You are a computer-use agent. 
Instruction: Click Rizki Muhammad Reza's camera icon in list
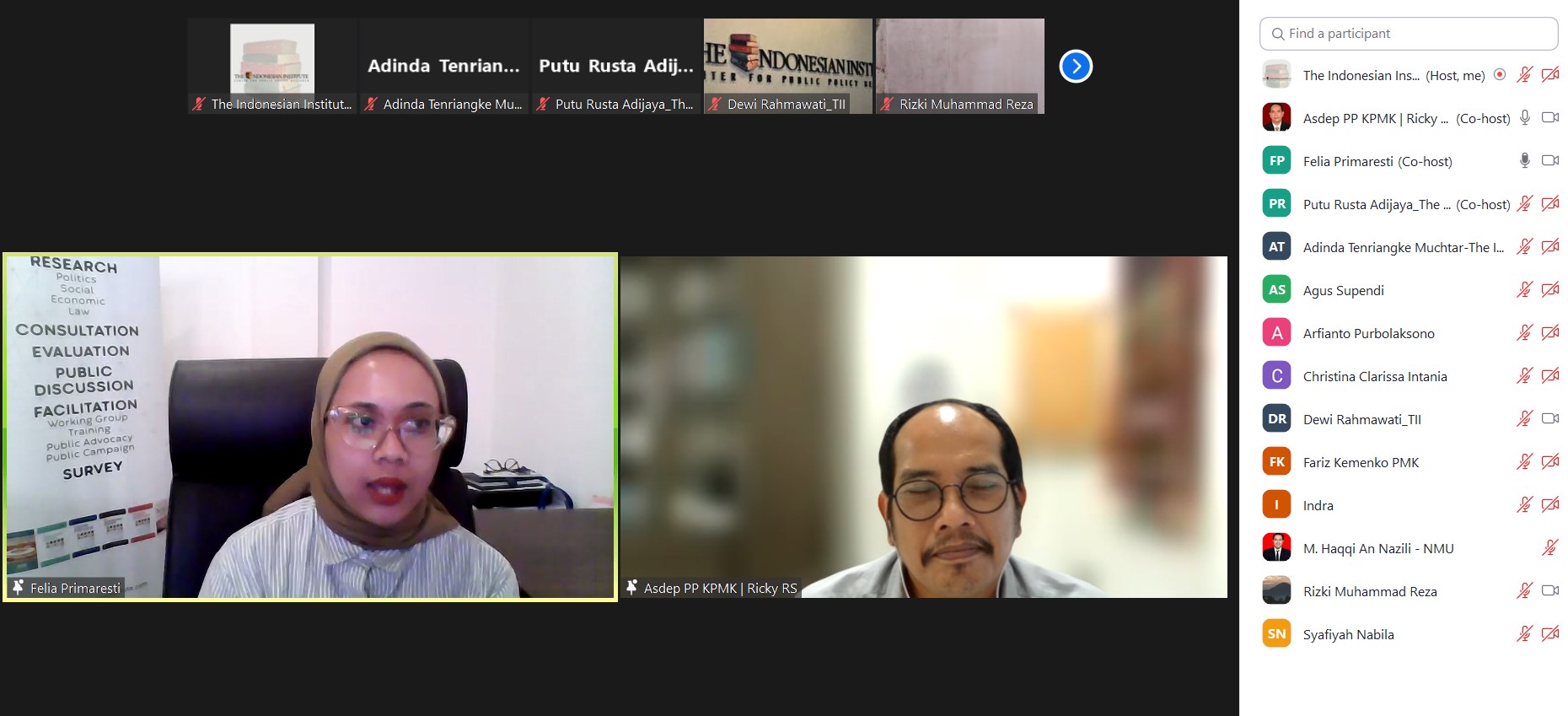(1549, 590)
